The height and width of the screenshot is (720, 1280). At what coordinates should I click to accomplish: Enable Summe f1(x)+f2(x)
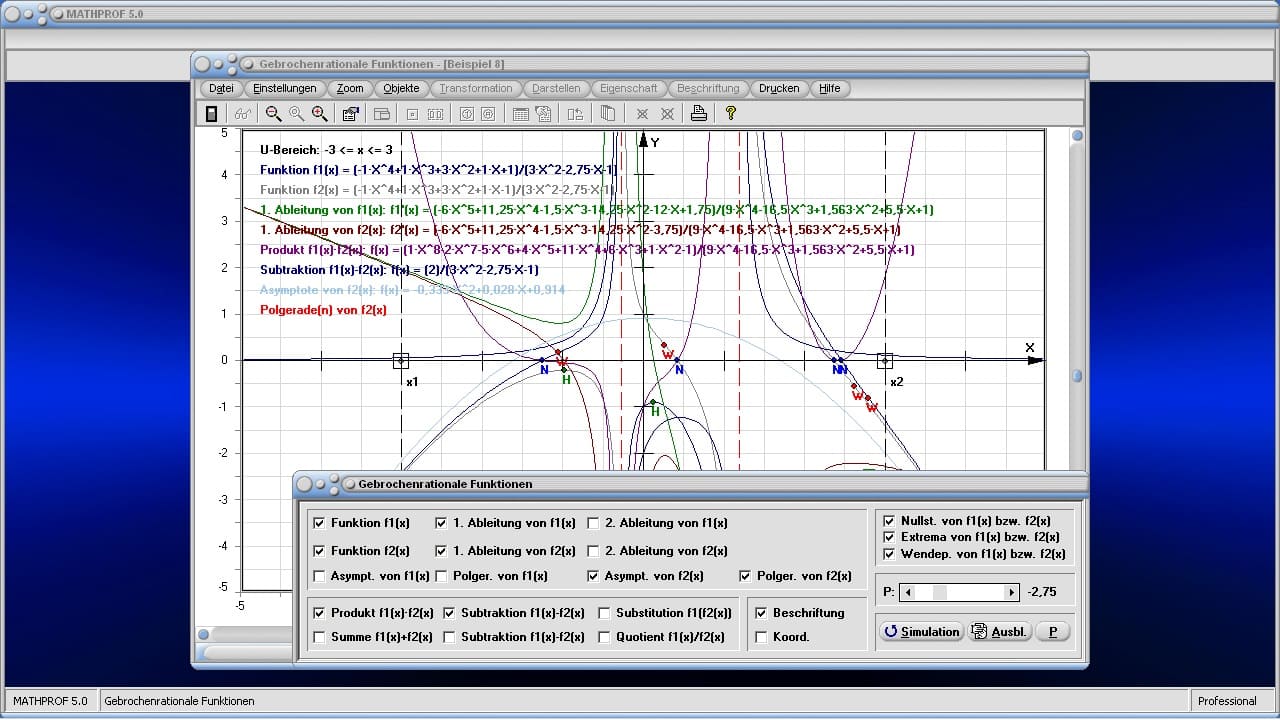319,637
